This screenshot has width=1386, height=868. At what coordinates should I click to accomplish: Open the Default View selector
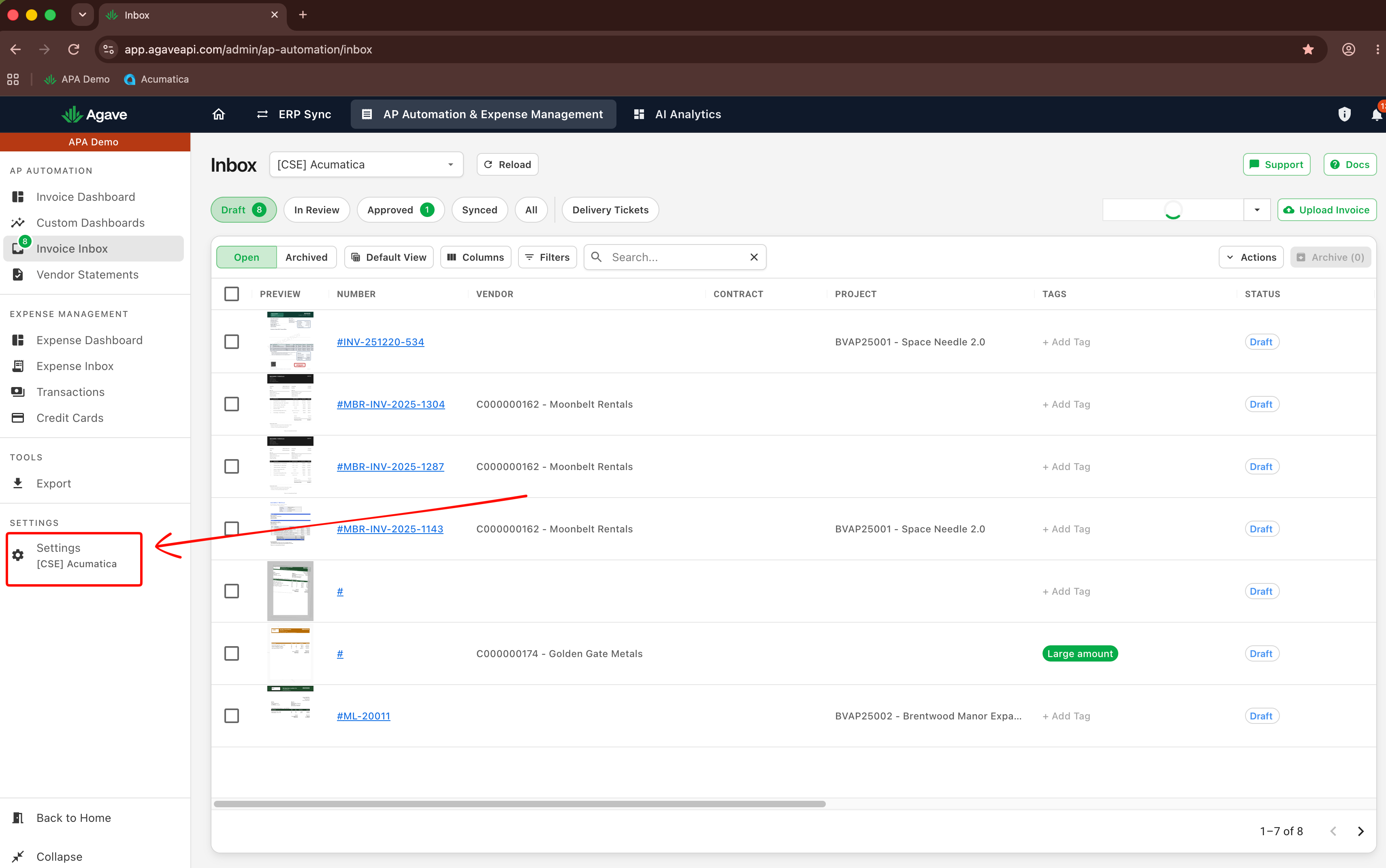click(x=389, y=257)
